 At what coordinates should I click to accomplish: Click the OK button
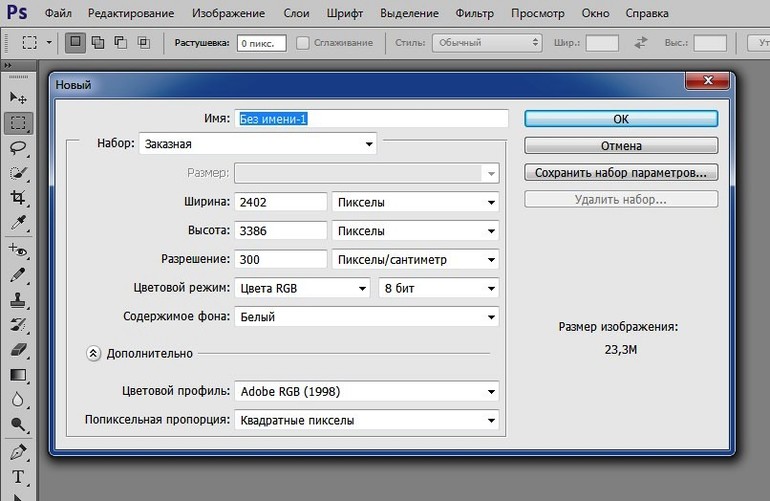[x=621, y=118]
